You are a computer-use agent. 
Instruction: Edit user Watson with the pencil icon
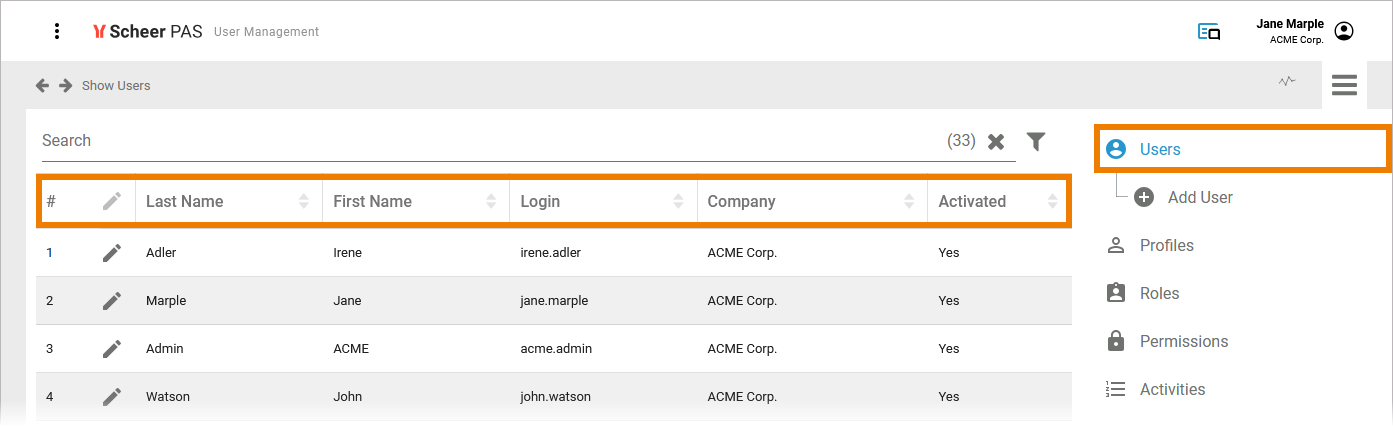(x=112, y=396)
